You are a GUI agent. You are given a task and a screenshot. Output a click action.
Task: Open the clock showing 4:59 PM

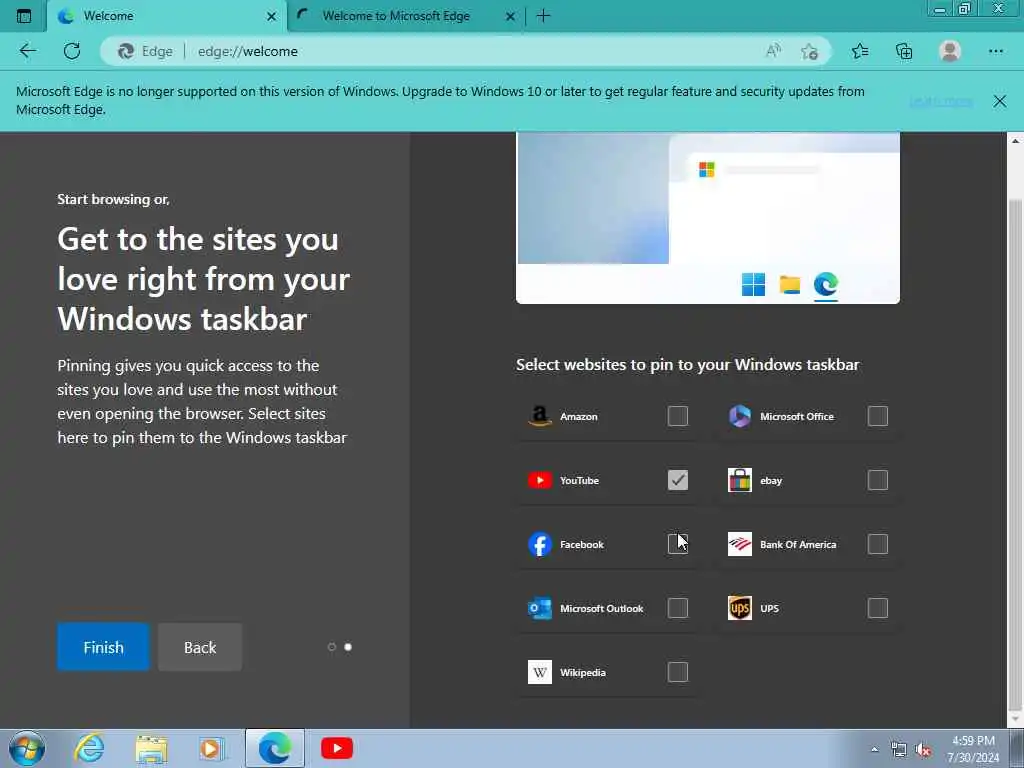pyautogui.click(x=973, y=749)
